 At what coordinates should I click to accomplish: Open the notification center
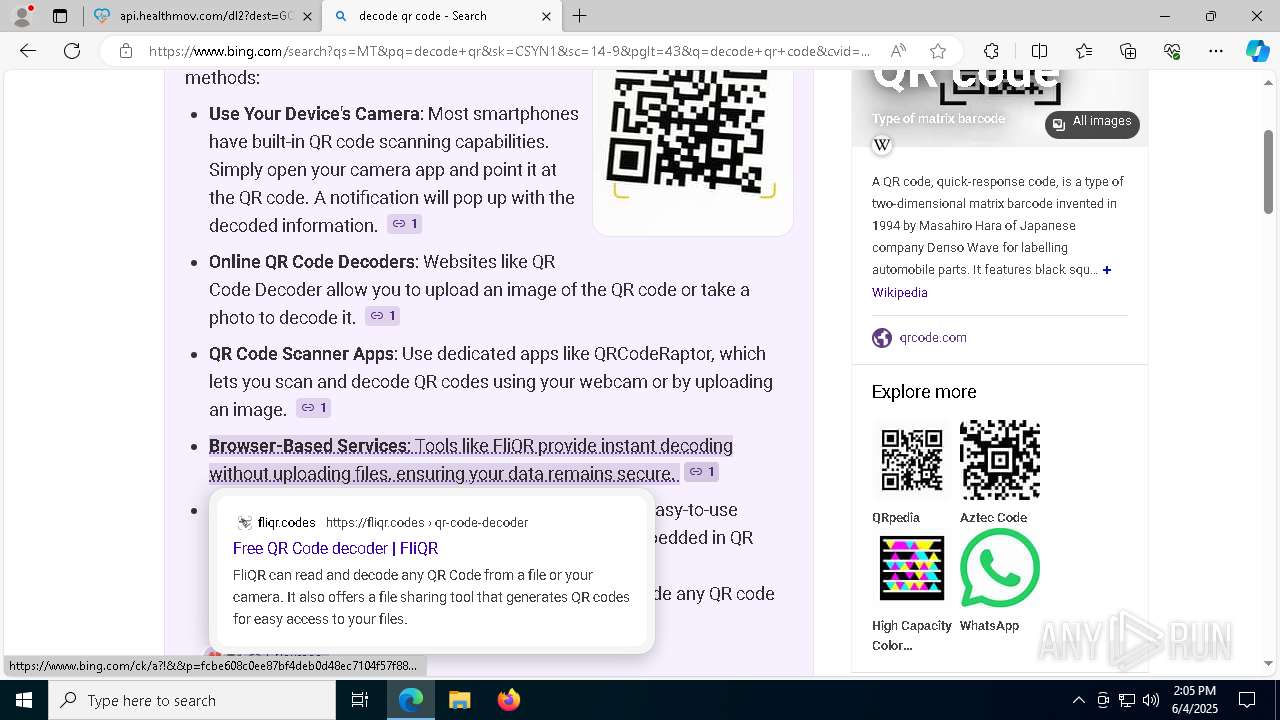(x=1247, y=700)
